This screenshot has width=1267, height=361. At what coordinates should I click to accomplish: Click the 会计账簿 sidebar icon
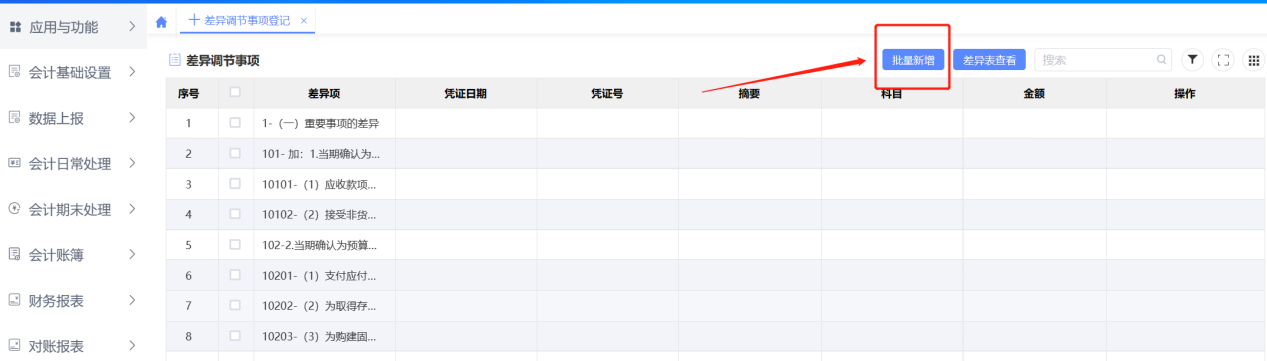point(15,255)
